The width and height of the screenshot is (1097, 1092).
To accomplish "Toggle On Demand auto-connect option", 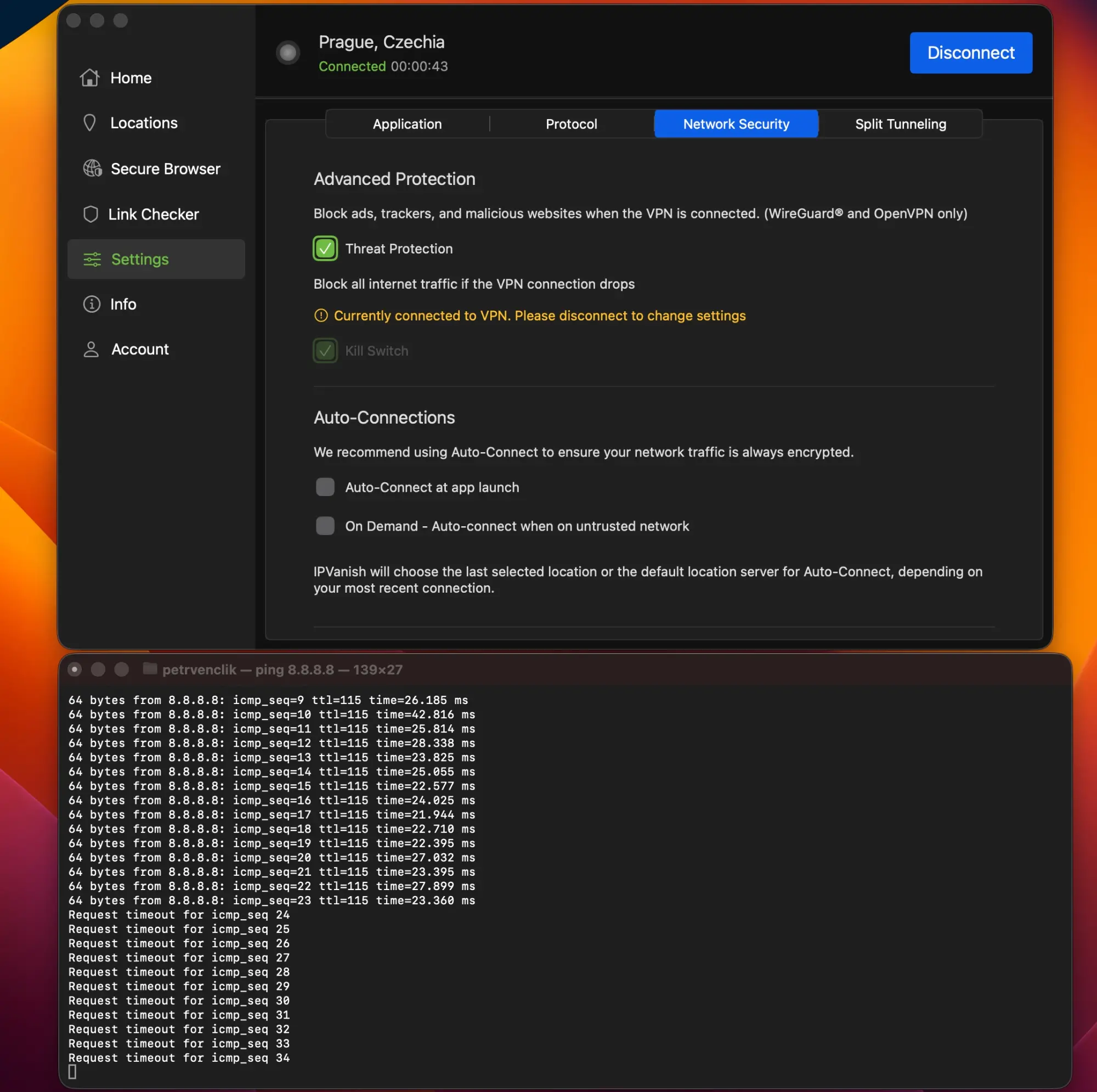I will [325, 526].
